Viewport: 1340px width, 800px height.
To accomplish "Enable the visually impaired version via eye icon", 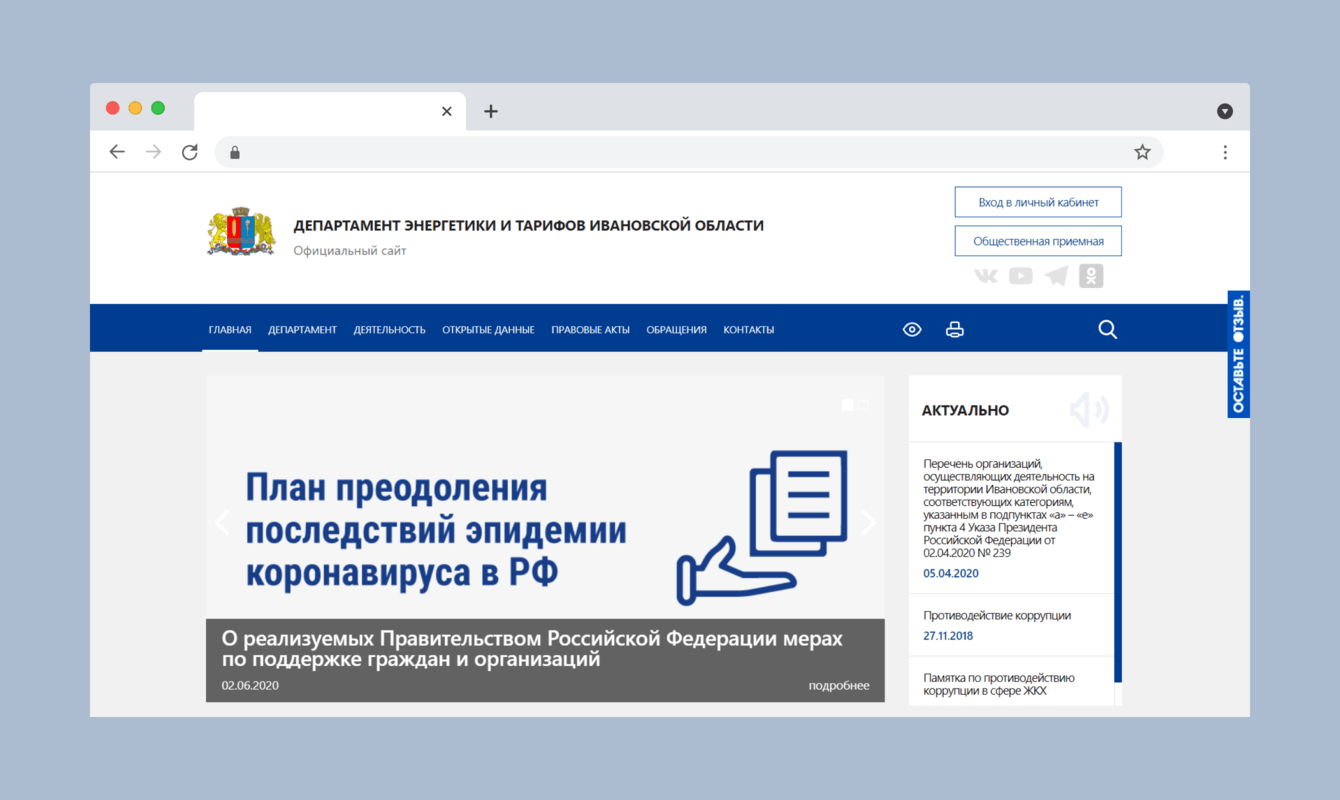I will tap(911, 329).
